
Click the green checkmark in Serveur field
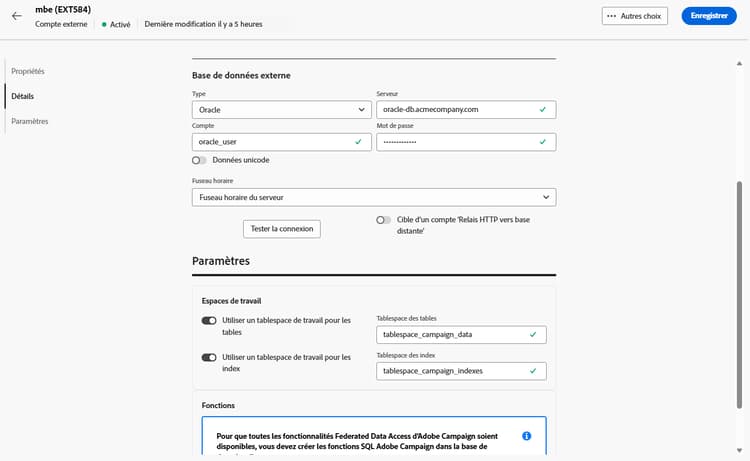click(542, 109)
